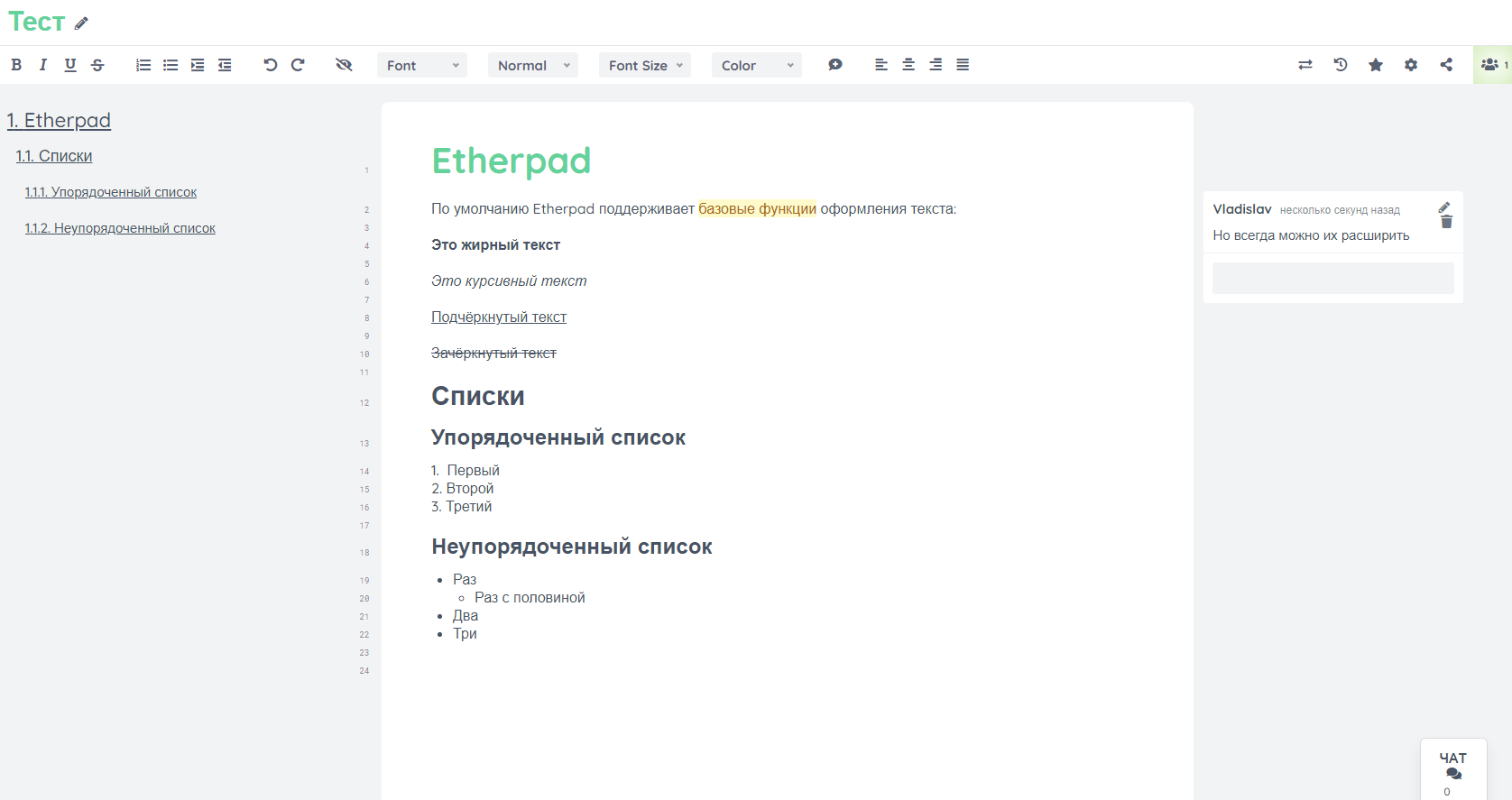The width and height of the screenshot is (1512, 800).
Task: Open the ЧАТ chat panel
Action: coord(1453,769)
